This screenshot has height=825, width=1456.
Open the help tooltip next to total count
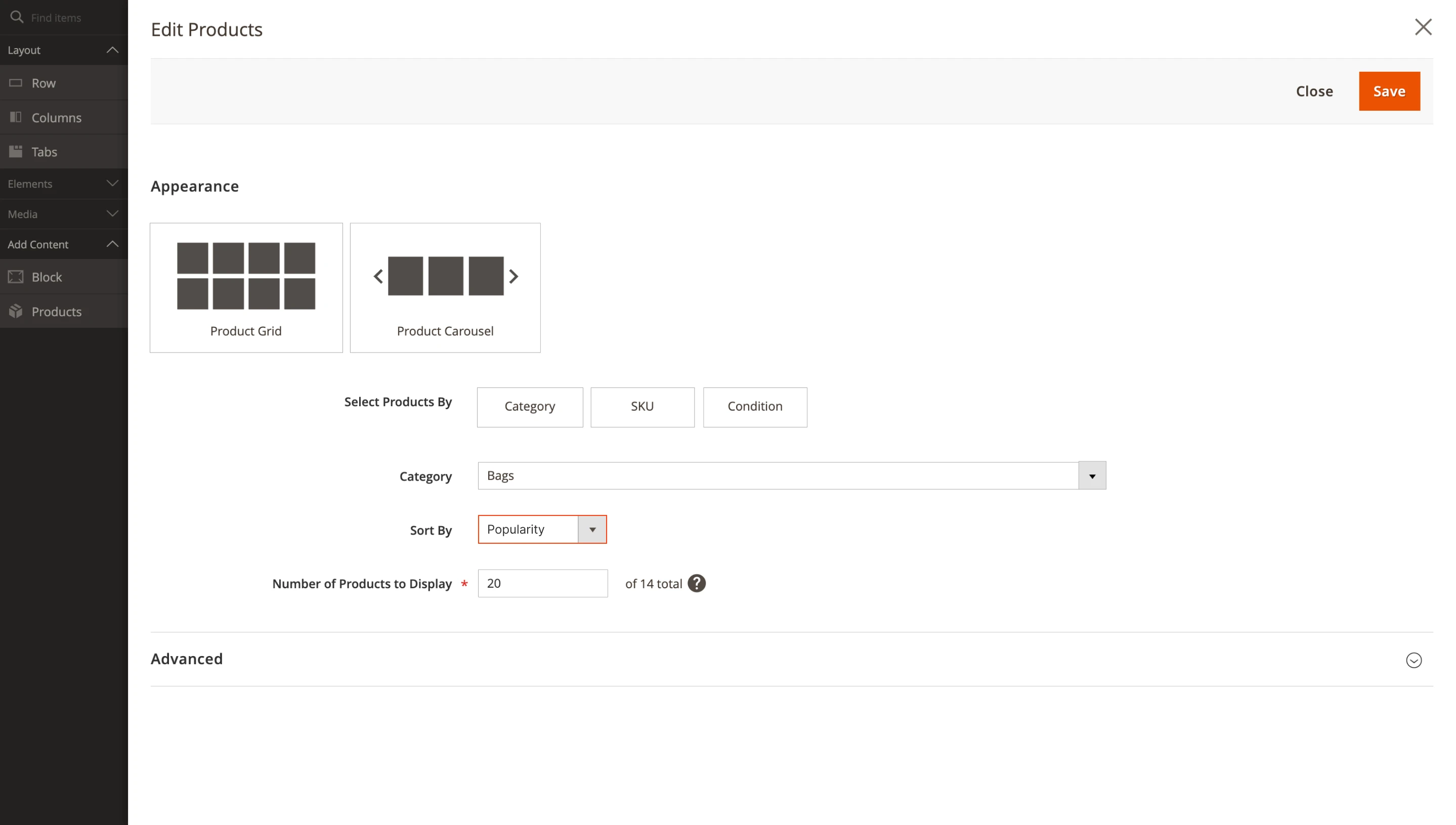696,583
